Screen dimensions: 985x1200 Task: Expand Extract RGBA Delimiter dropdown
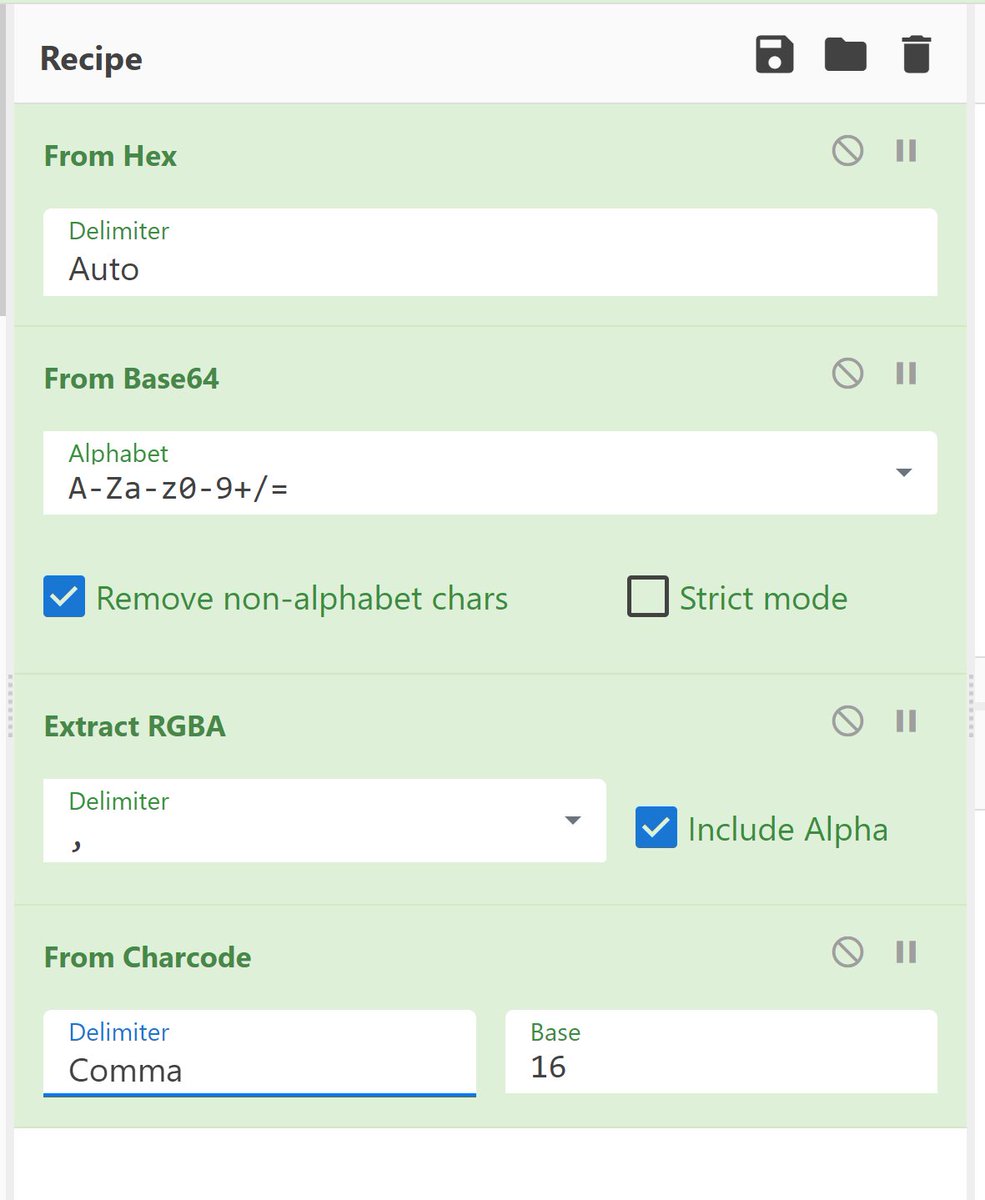coord(572,821)
